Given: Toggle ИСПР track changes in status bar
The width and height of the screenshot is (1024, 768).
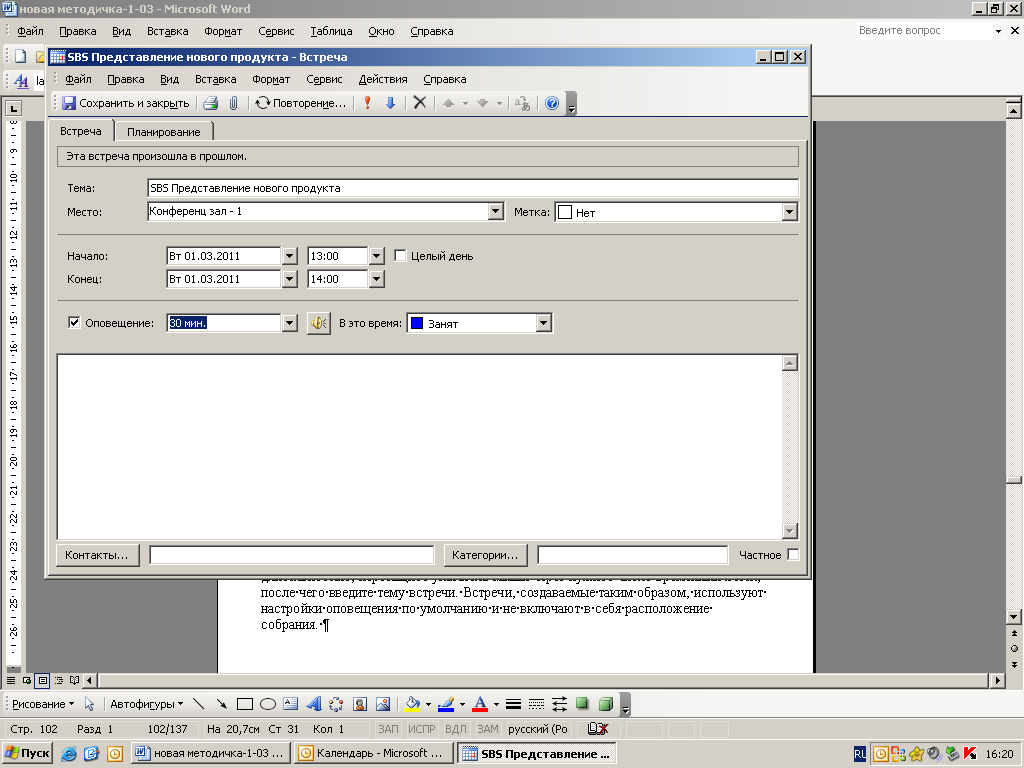Looking at the screenshot, I should click(x=421, y=729).
